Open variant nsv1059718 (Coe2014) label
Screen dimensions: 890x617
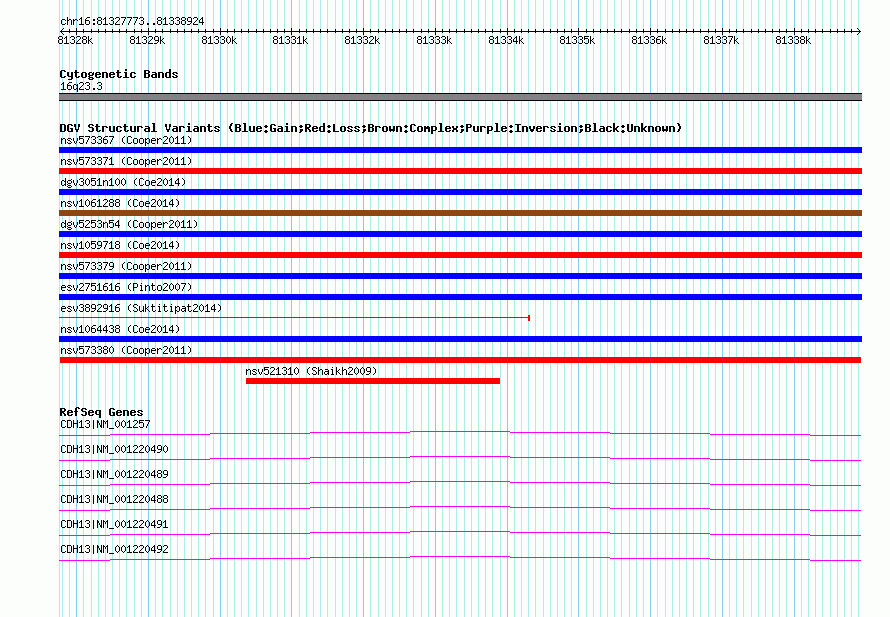120,245
